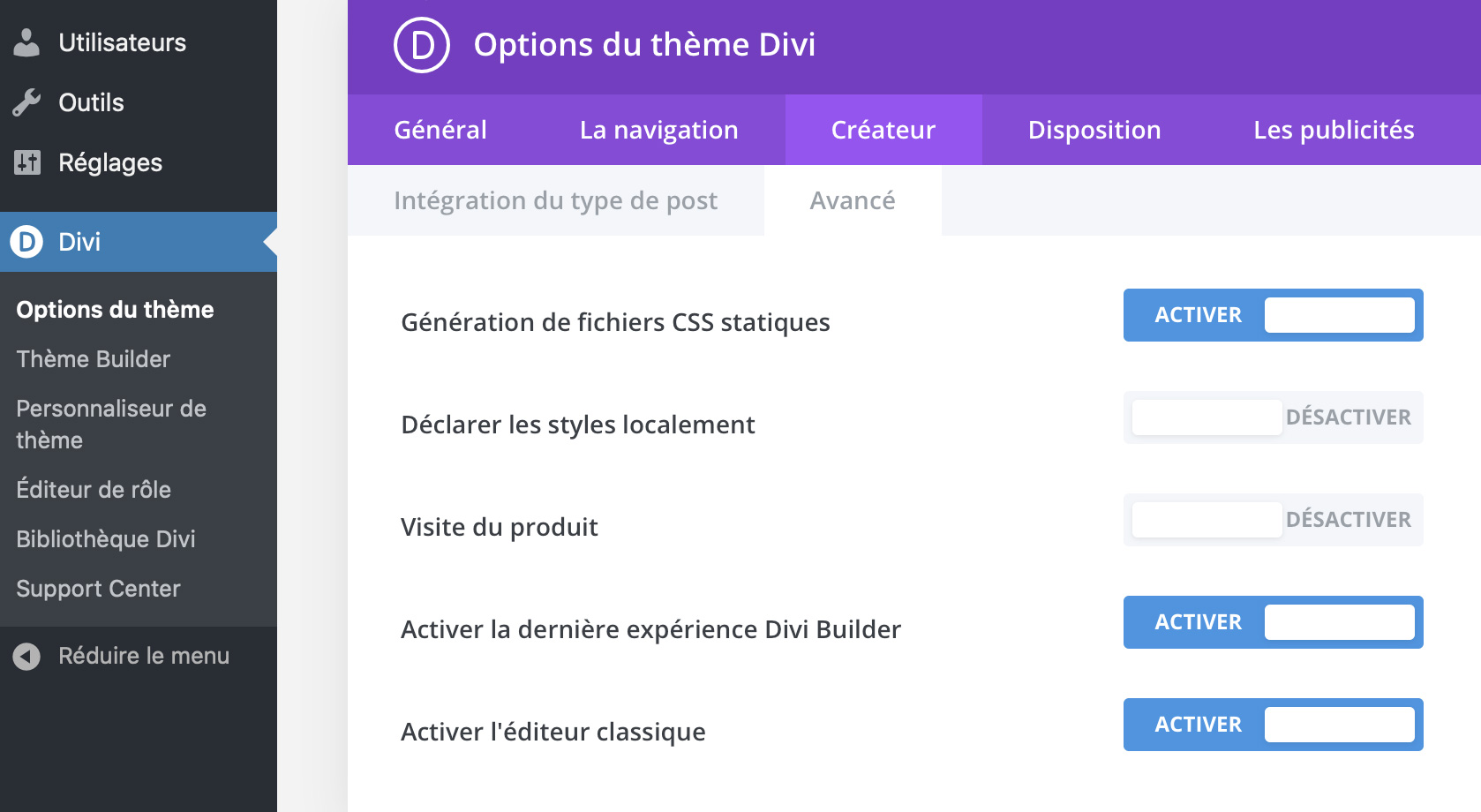Click the Réduire le menu arrow icon
The height and width of the screenshot is (812, 1481).
[27, 656]
